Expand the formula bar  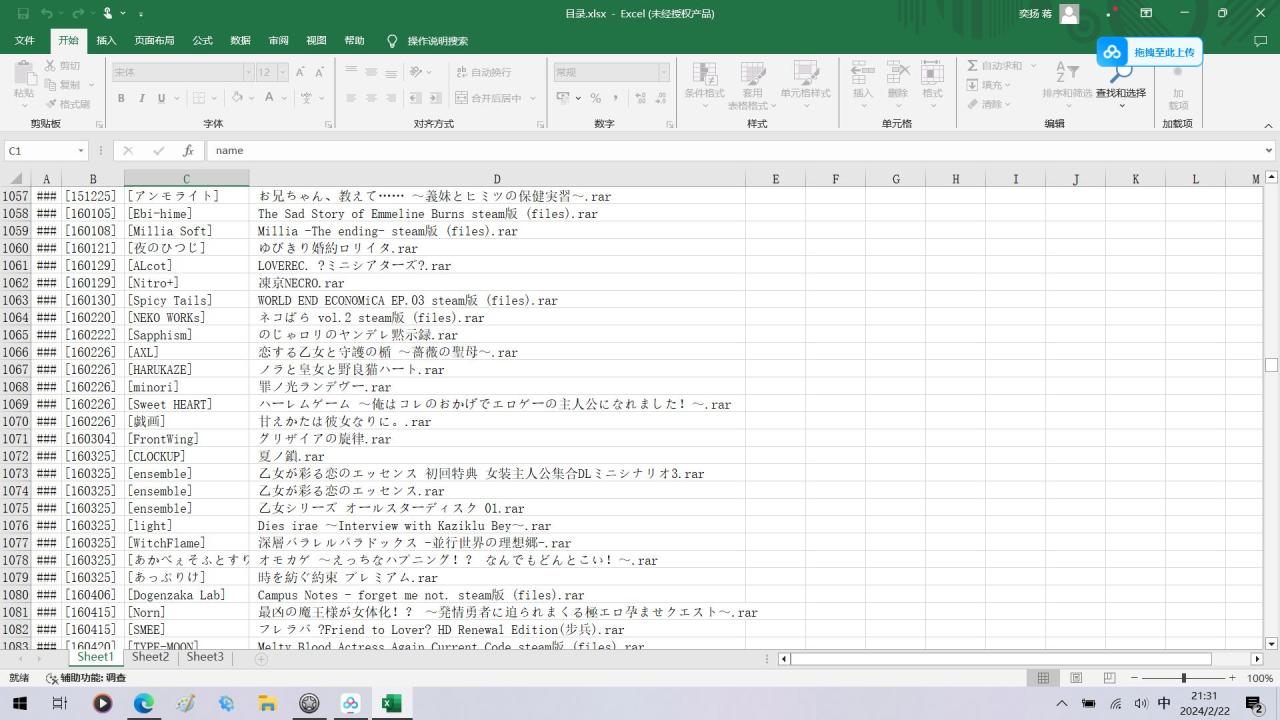pyautogui.click(x=1269, y=151)
